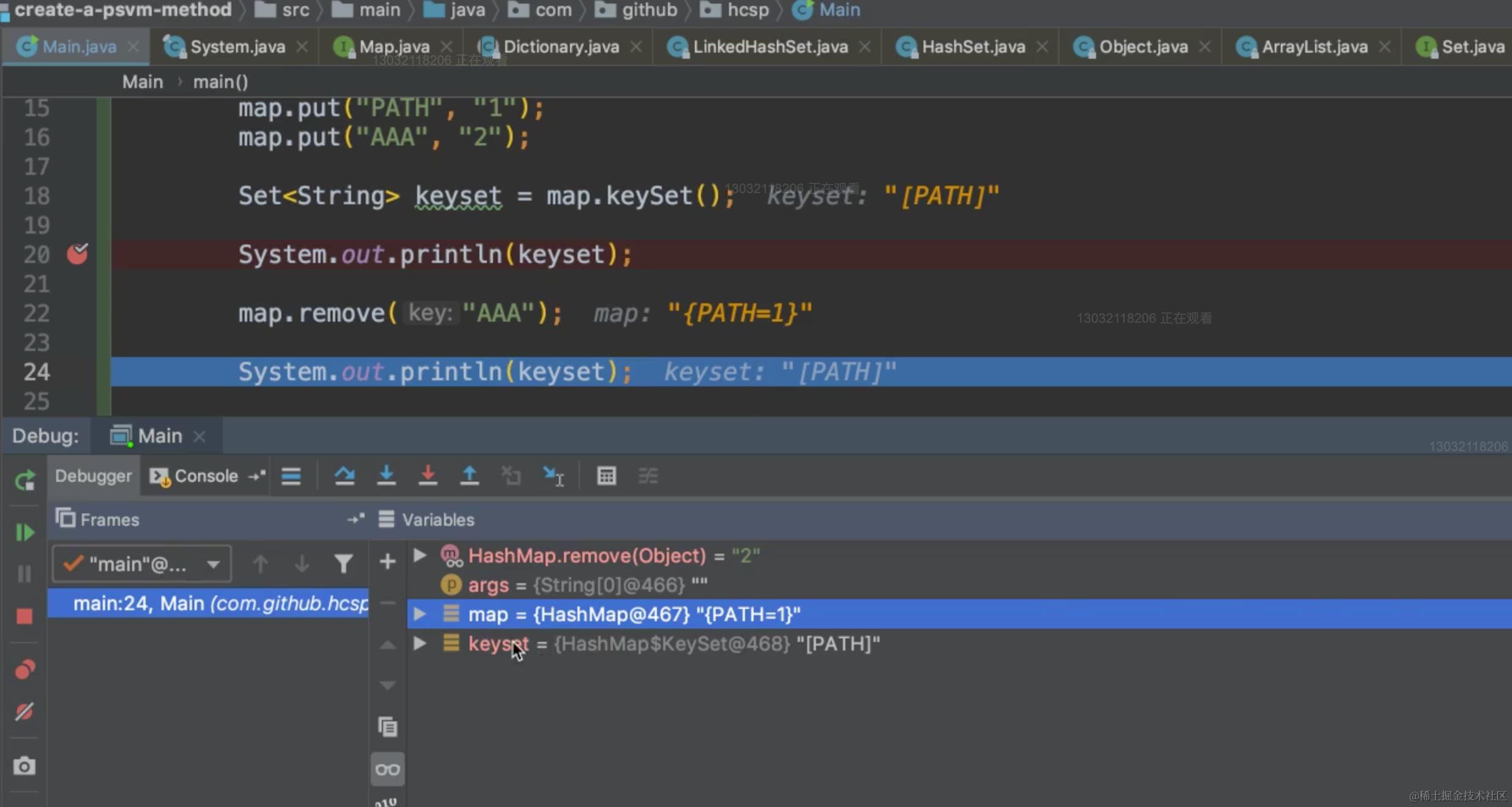Click the Step Into icon
Screen dimensions: 1512x807
[386, 476]
